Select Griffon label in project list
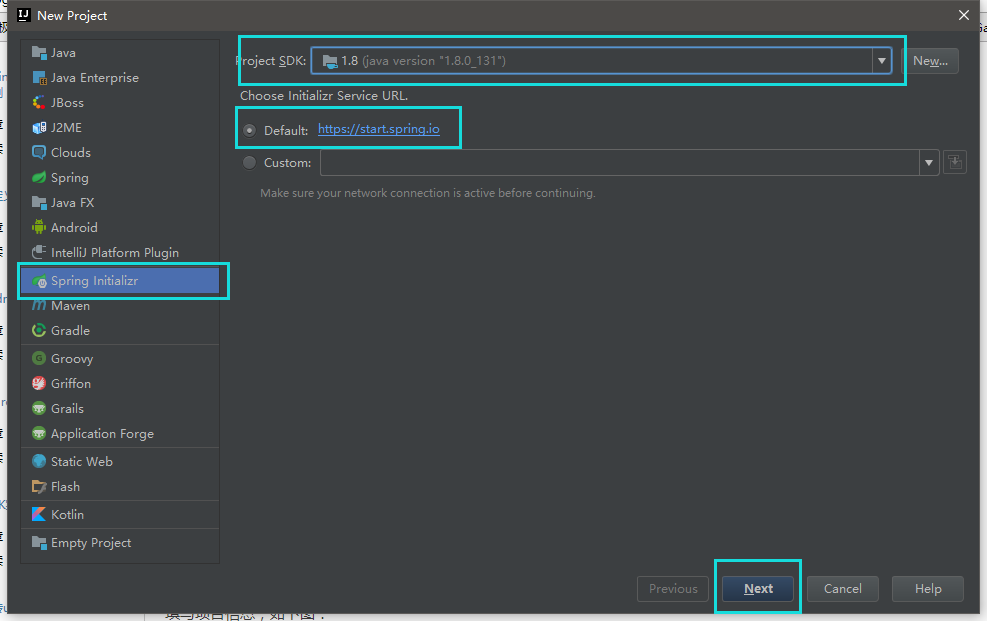Image resolution: width=987 pixels, height=621 pixels. click(70, 383)
